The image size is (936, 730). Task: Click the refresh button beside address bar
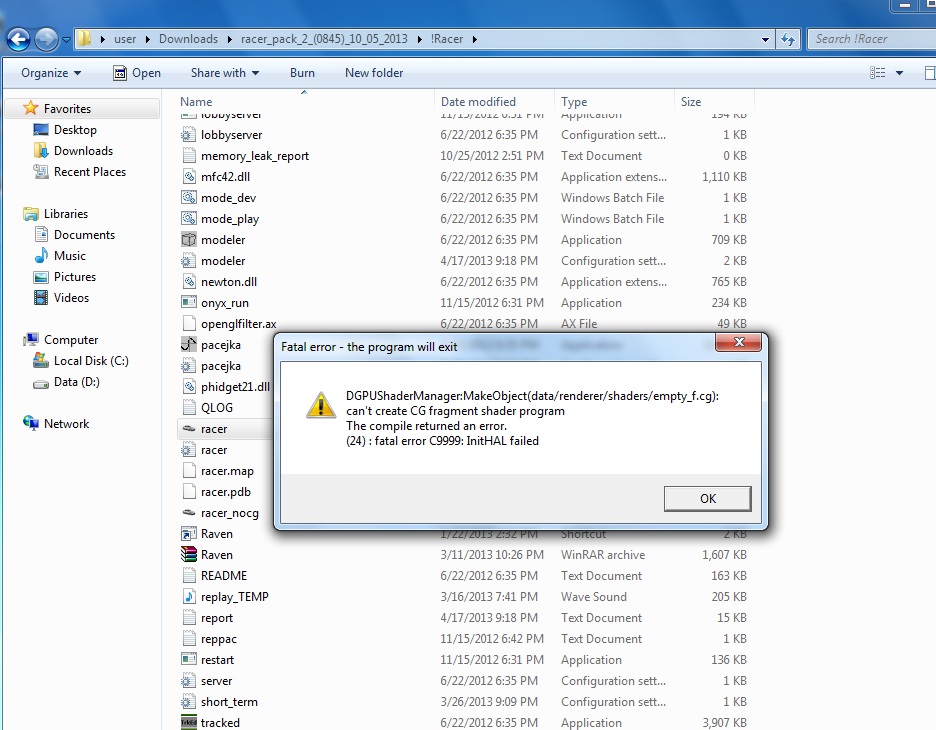point(788,39)
